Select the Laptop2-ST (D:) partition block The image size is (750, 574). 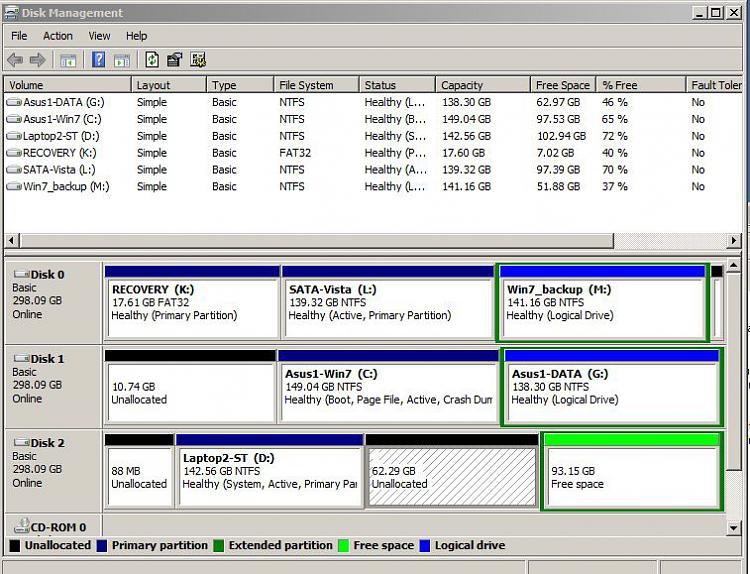click(x=269, y=471)
